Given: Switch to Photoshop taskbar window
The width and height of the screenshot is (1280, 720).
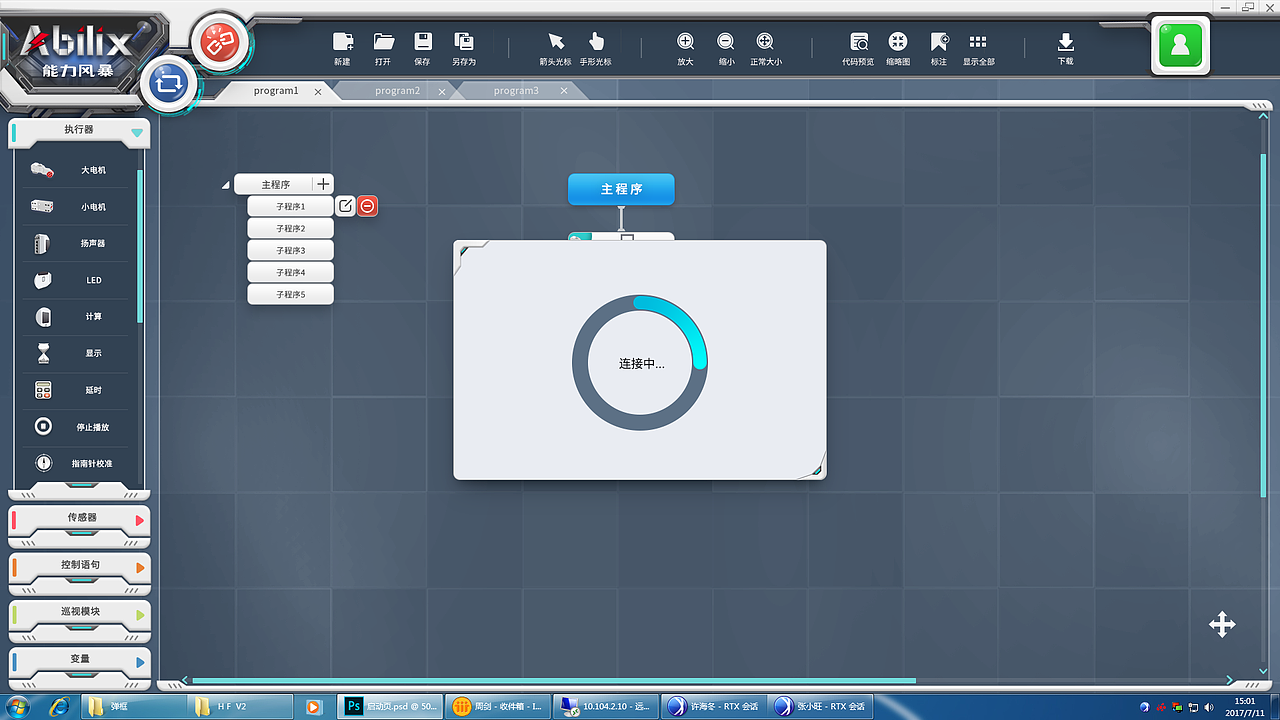Looking at the screenshot, I should pos(390,706).
